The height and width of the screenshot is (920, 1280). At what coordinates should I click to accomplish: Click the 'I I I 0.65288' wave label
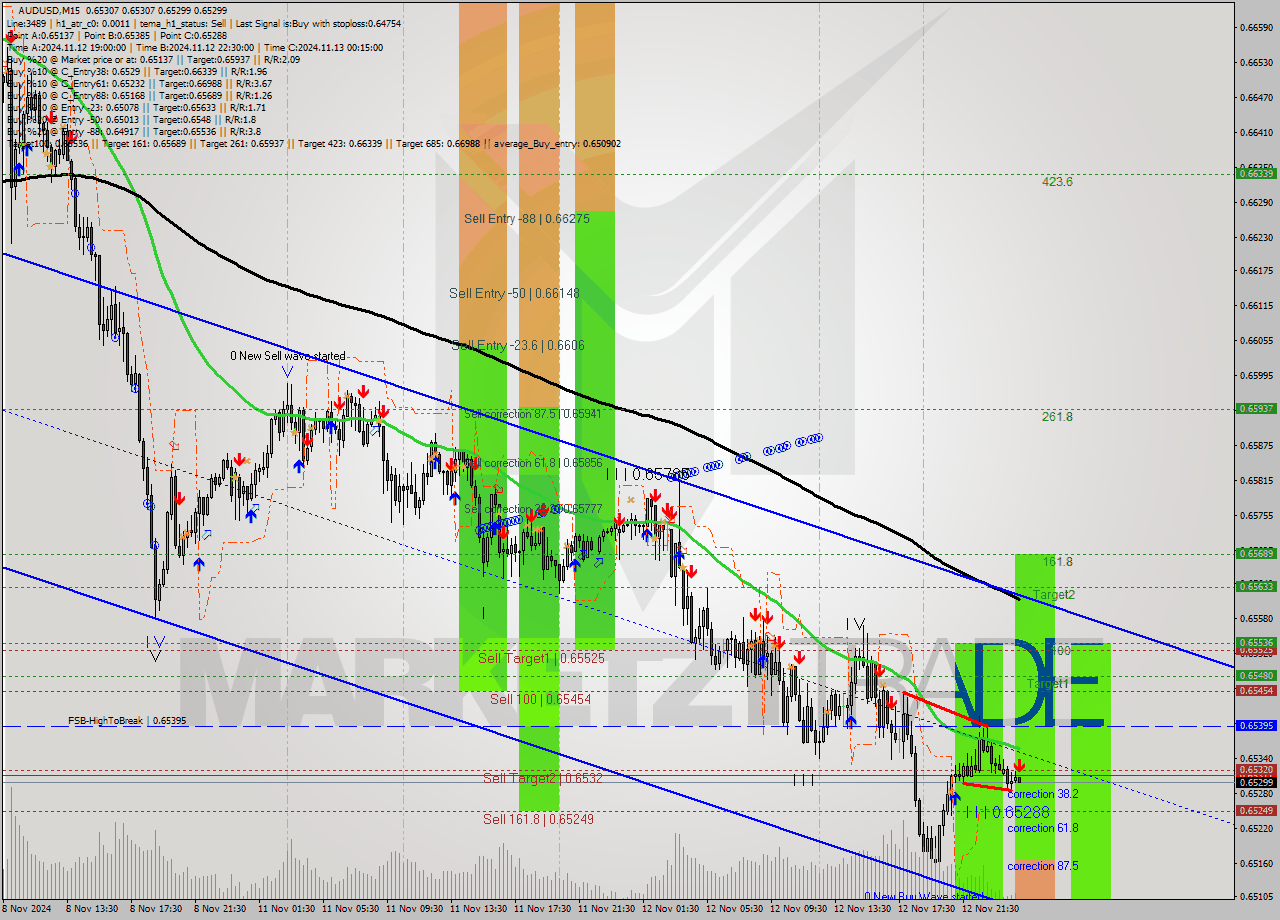point(1008,813)
